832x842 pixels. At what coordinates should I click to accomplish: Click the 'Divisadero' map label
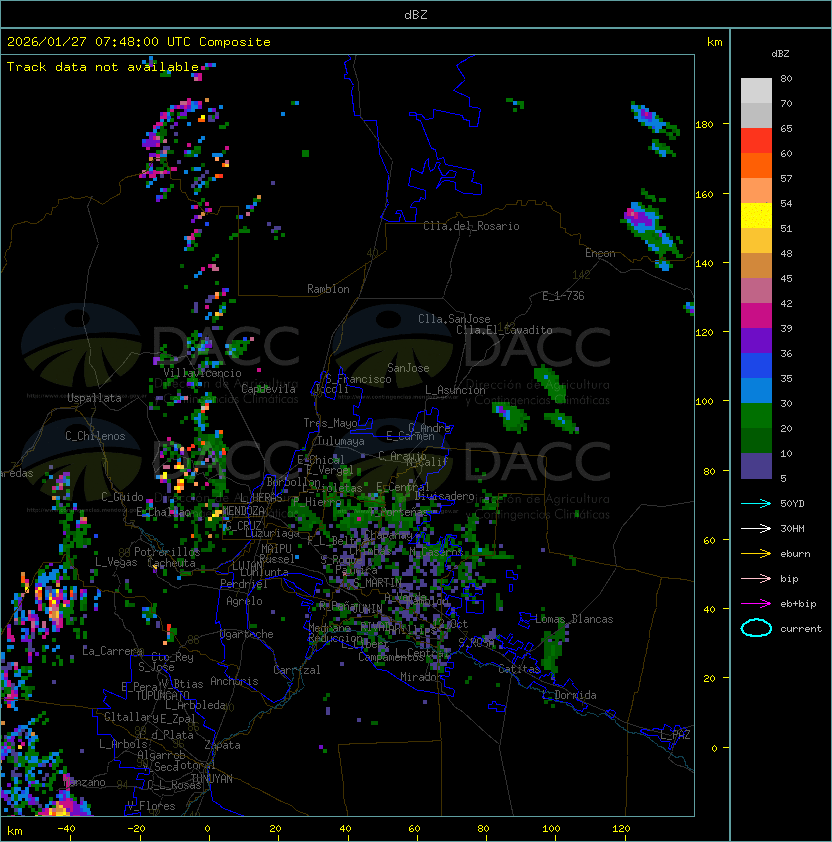click(445, 496)
